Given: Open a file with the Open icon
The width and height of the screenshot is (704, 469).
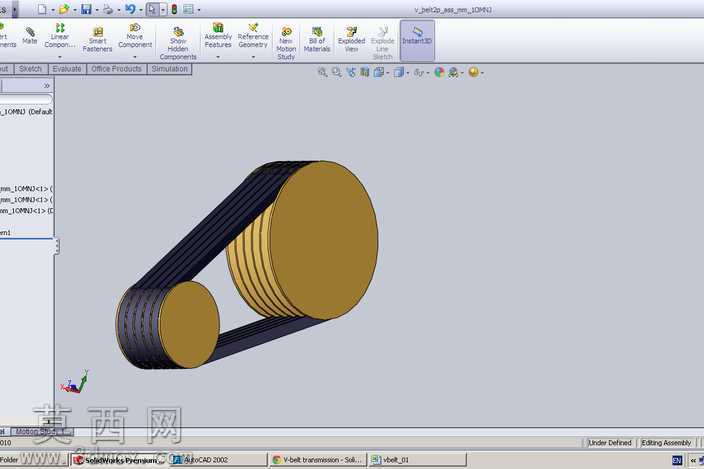Looking at the screenshot, I should pyautogui.click(x=64, y=9).
